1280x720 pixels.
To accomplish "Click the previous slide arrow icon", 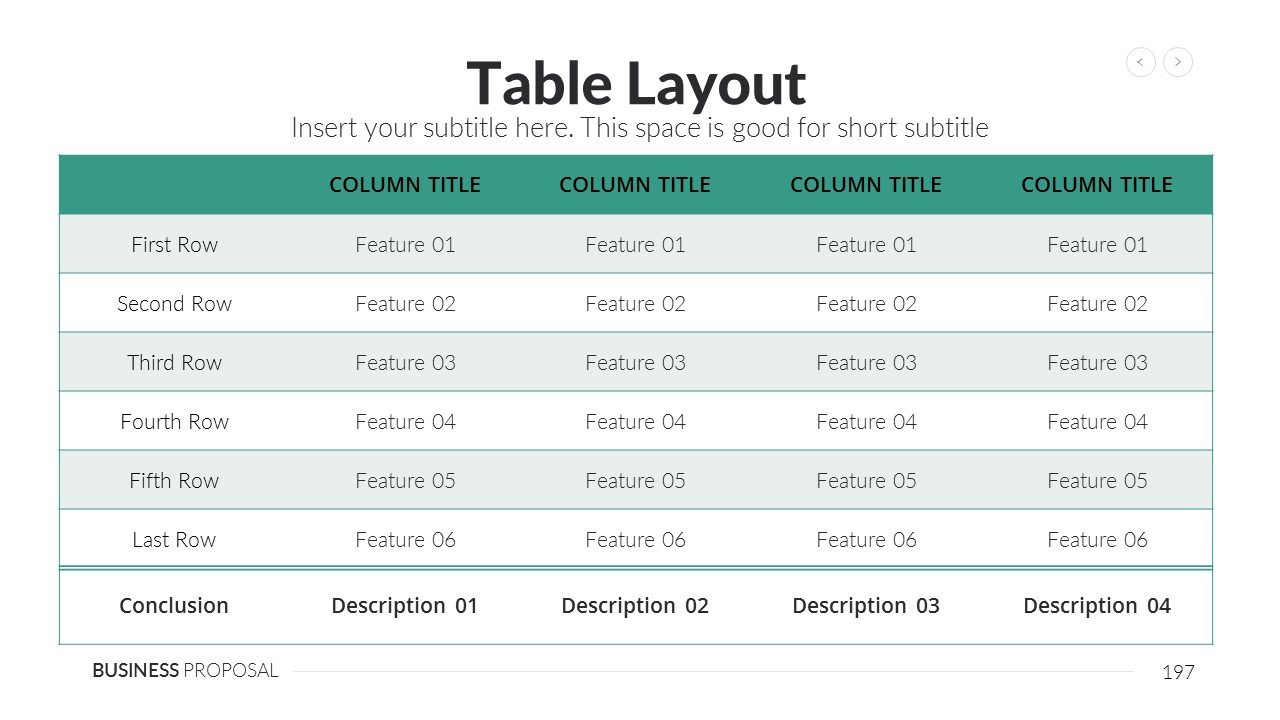I will [1141, 62].
